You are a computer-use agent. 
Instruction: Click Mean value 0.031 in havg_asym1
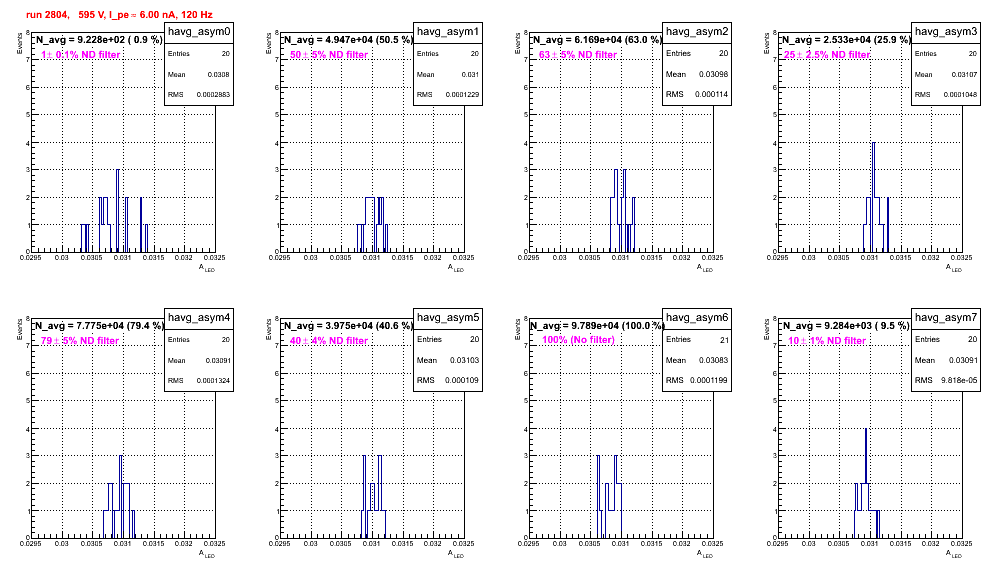pyautogui.click(x=470, y=74)
